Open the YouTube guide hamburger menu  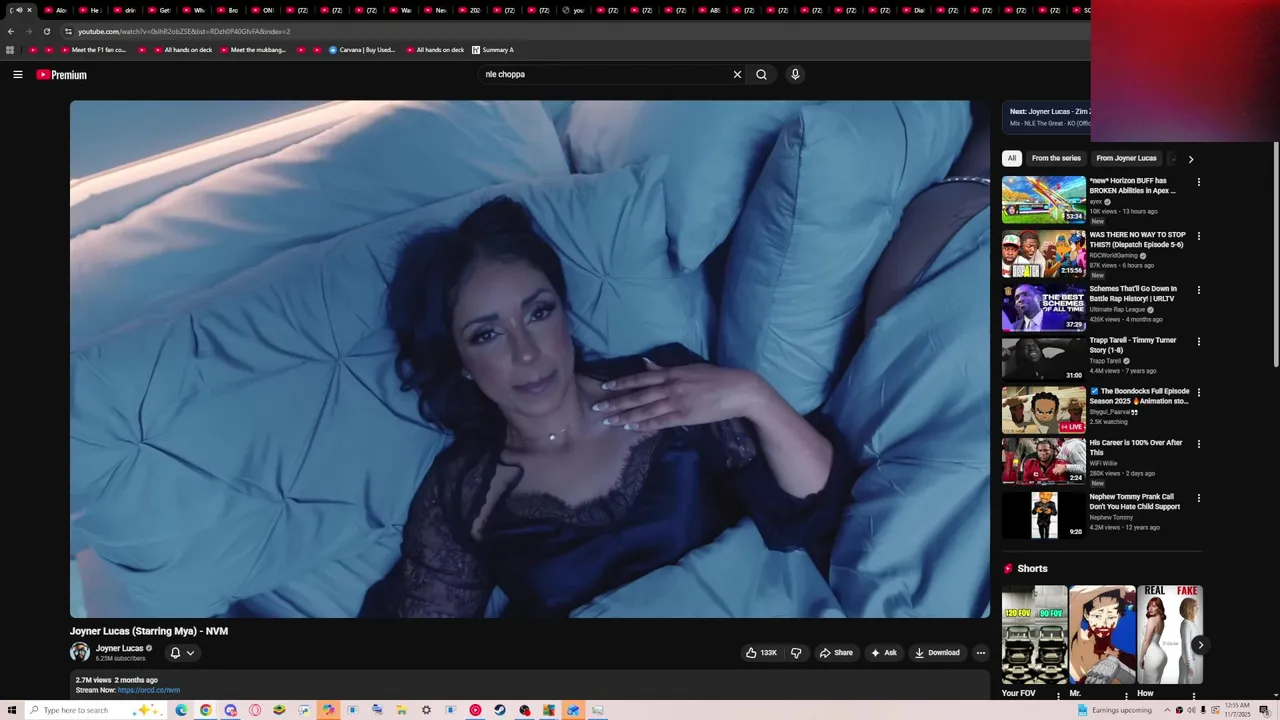(x=17, y=74)
